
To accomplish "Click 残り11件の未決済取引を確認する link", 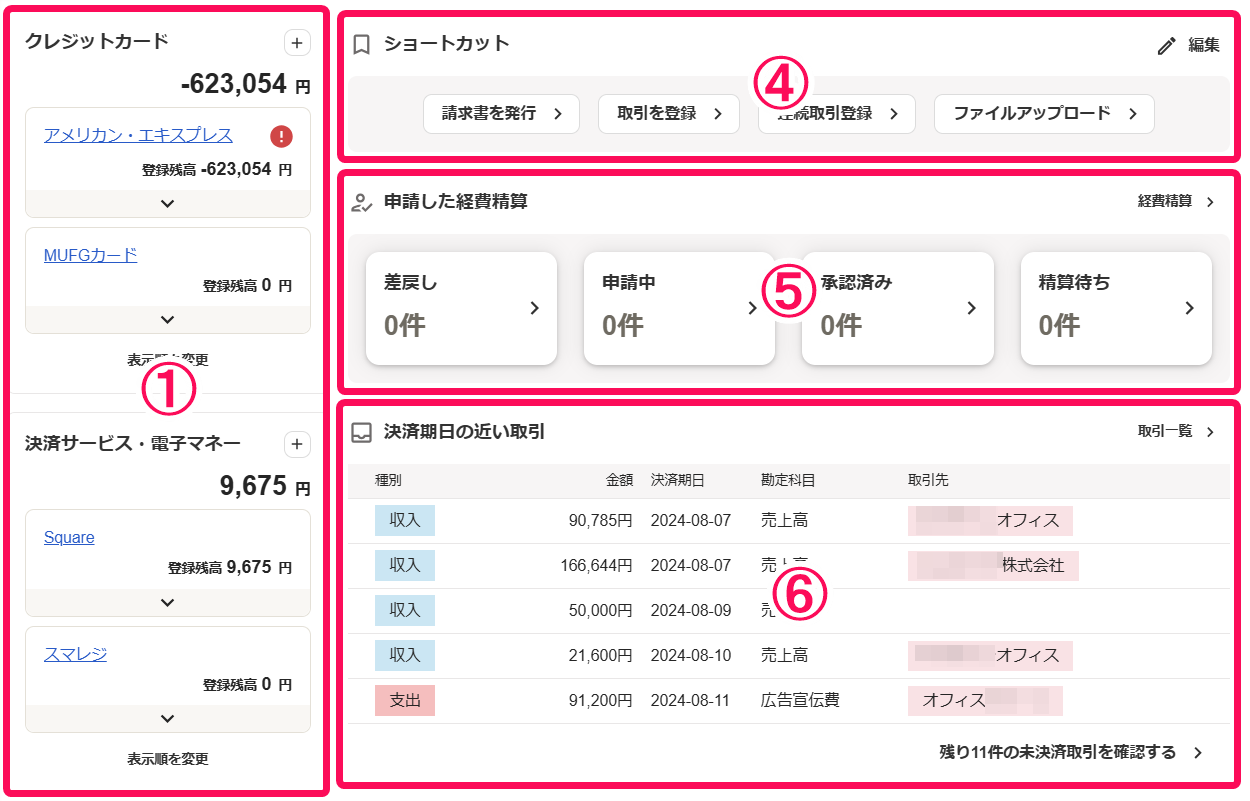I will 1072,752.
